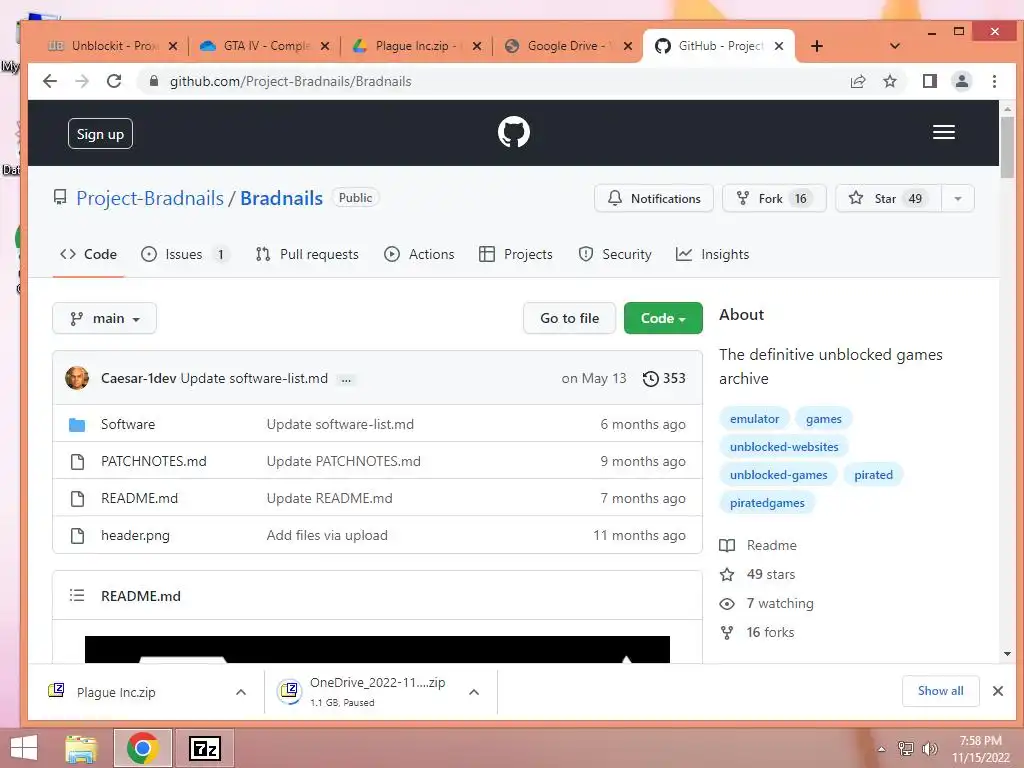Screen dimensions: 1024x768
Task: Open PATCHNOTES.md file
Action: (153, 461)
